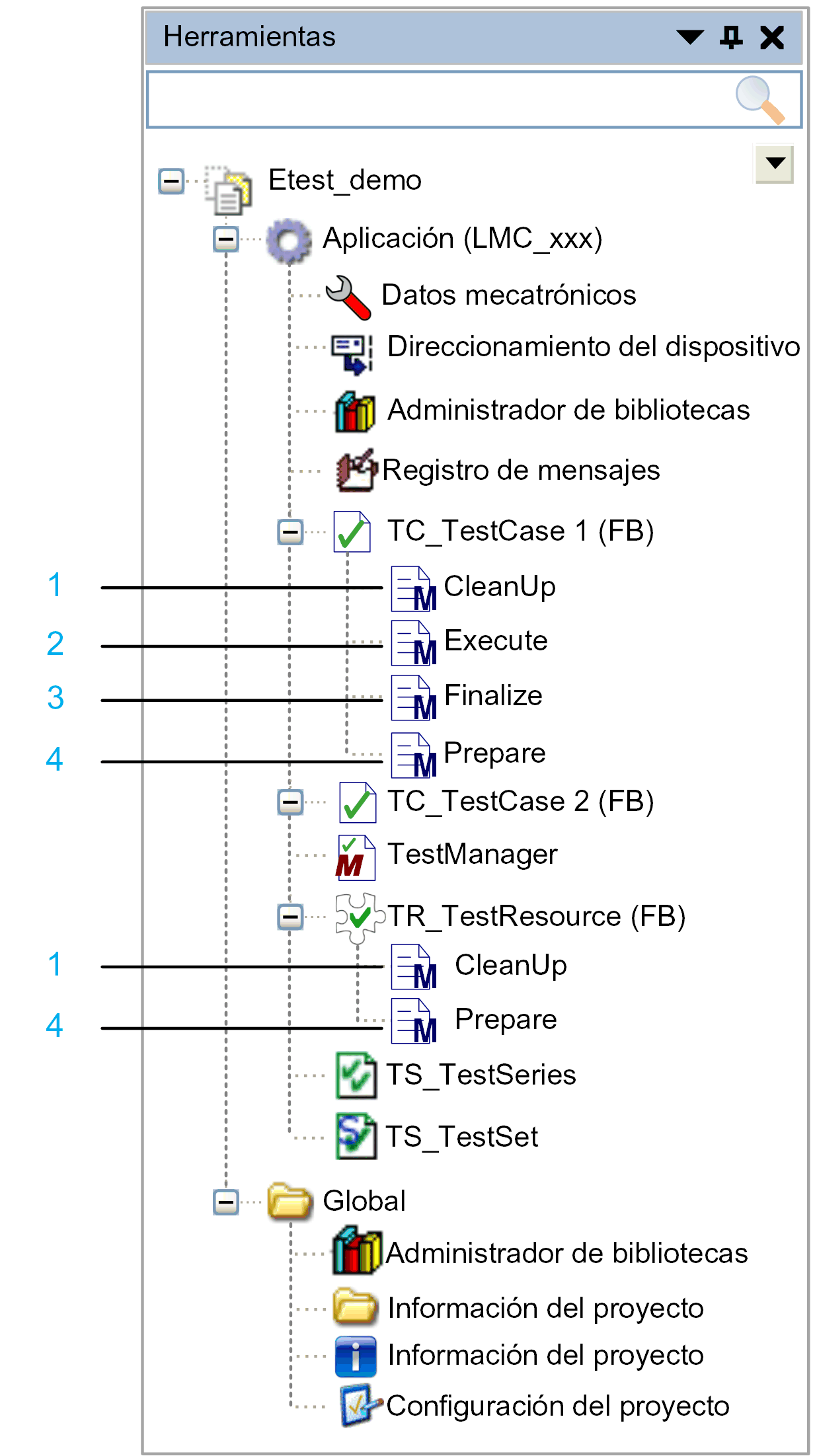Click the search magnifier icon
The height and width of the screenshot is (1456, 815).
coord(760,100)
